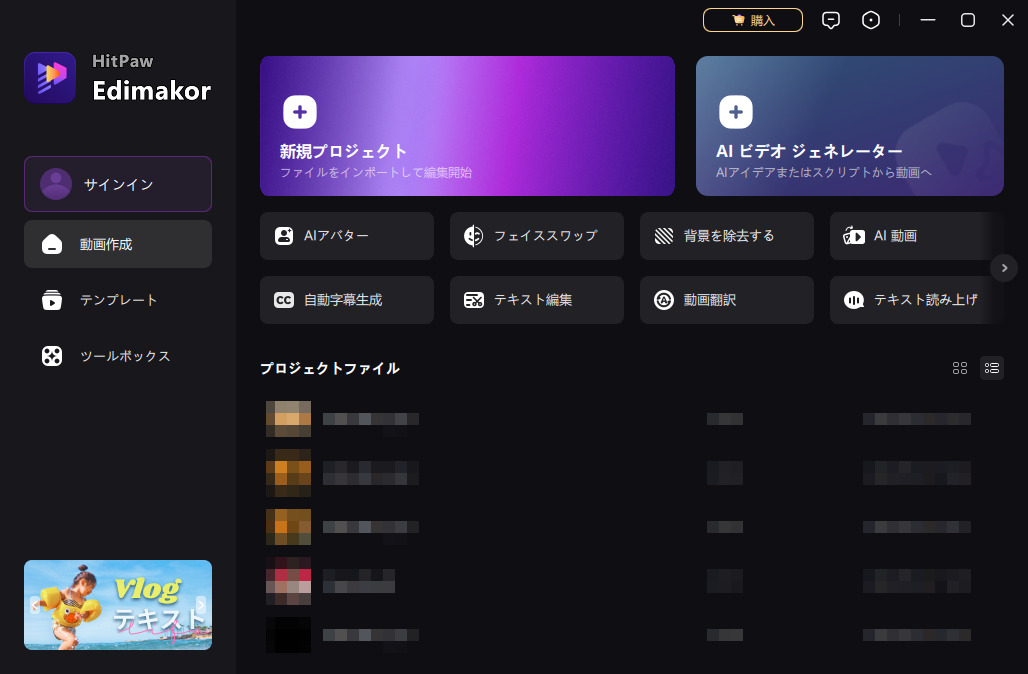Select the 動画翻訳 feature
The width and height of the screenshot is (1028, 674).
[726, 299]
